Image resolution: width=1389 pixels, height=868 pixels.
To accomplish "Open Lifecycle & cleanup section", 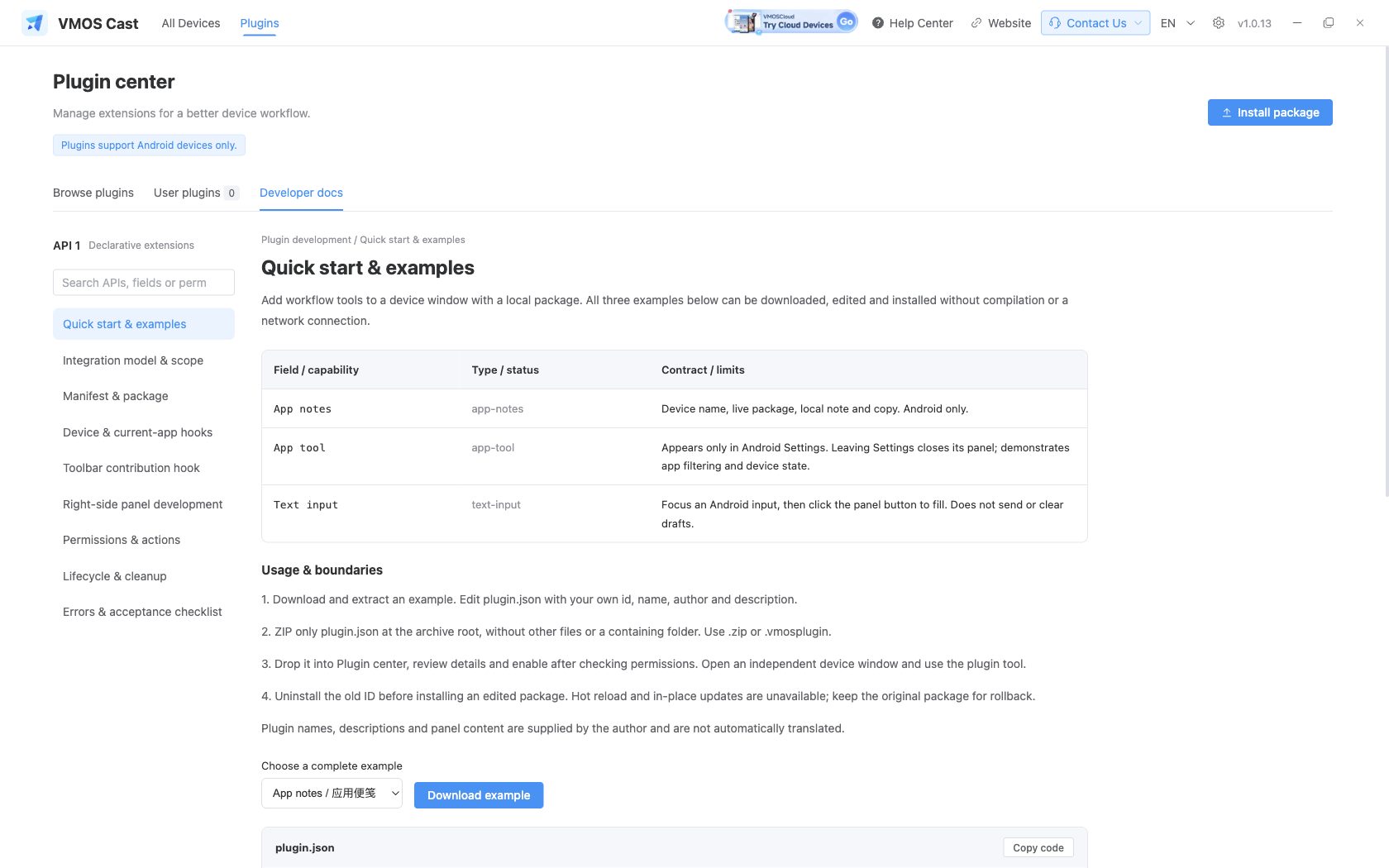I will click(x=144, y=576).
